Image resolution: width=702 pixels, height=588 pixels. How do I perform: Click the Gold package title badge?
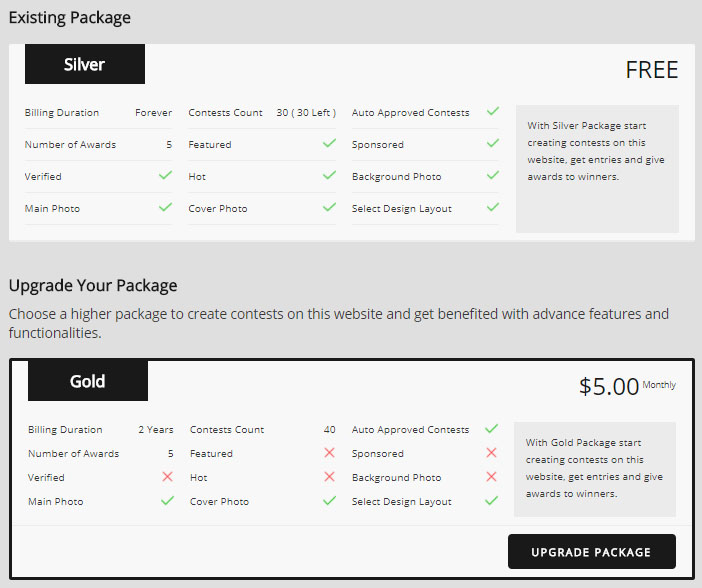click(x=88, y=381)
